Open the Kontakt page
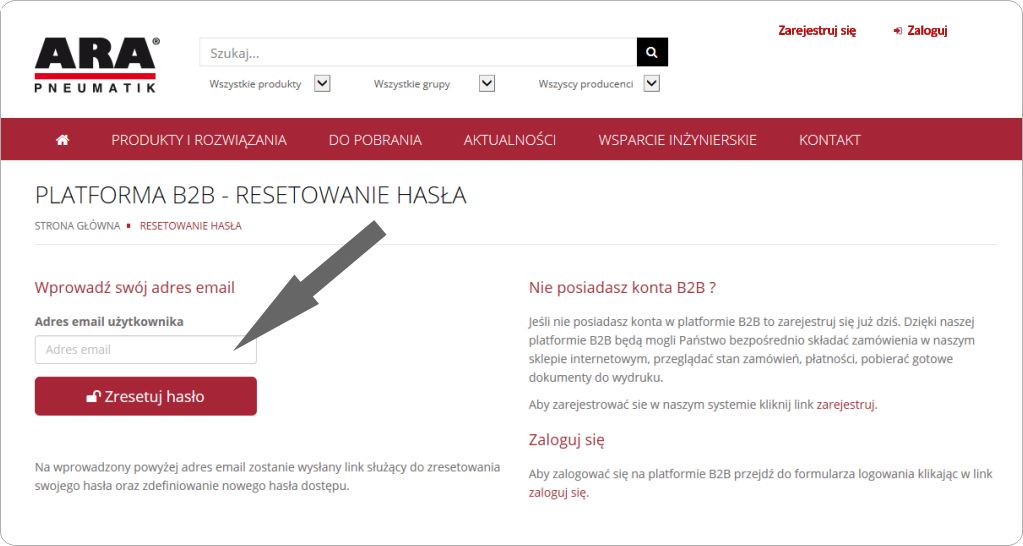Viewport: 1023px width, 546px height. point(830,140)
